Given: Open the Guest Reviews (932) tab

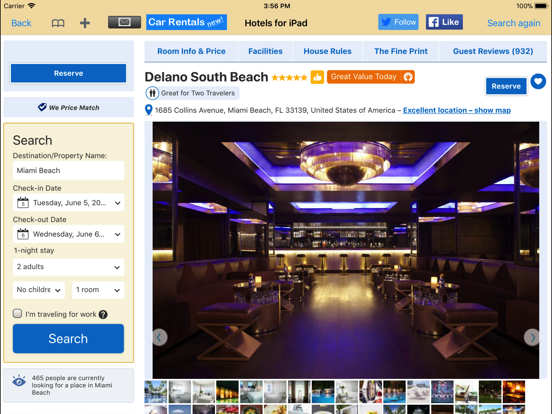Looking at the screenshot, I should pos(493,51).
